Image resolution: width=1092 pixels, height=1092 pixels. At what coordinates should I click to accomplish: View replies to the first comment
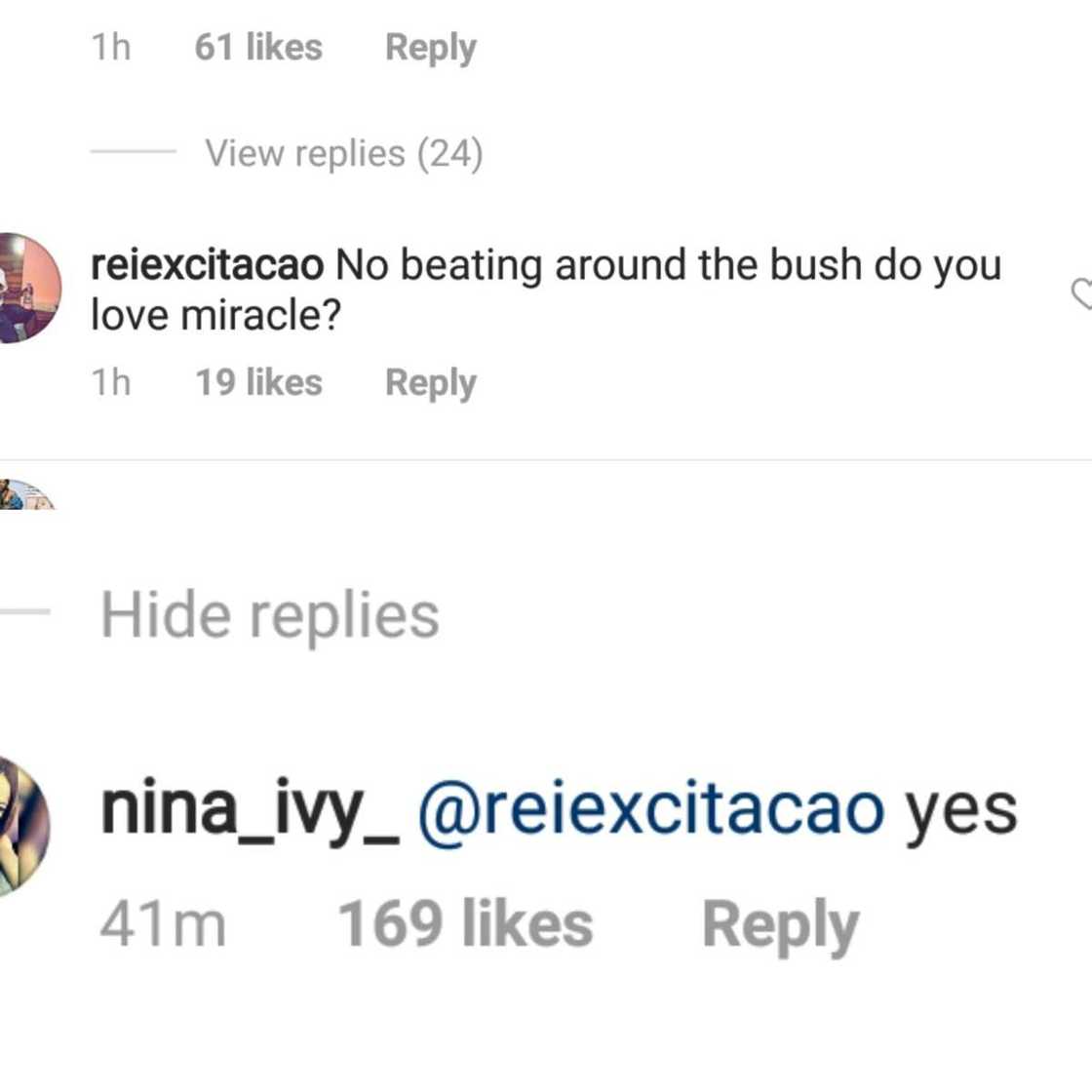(345, 153)
